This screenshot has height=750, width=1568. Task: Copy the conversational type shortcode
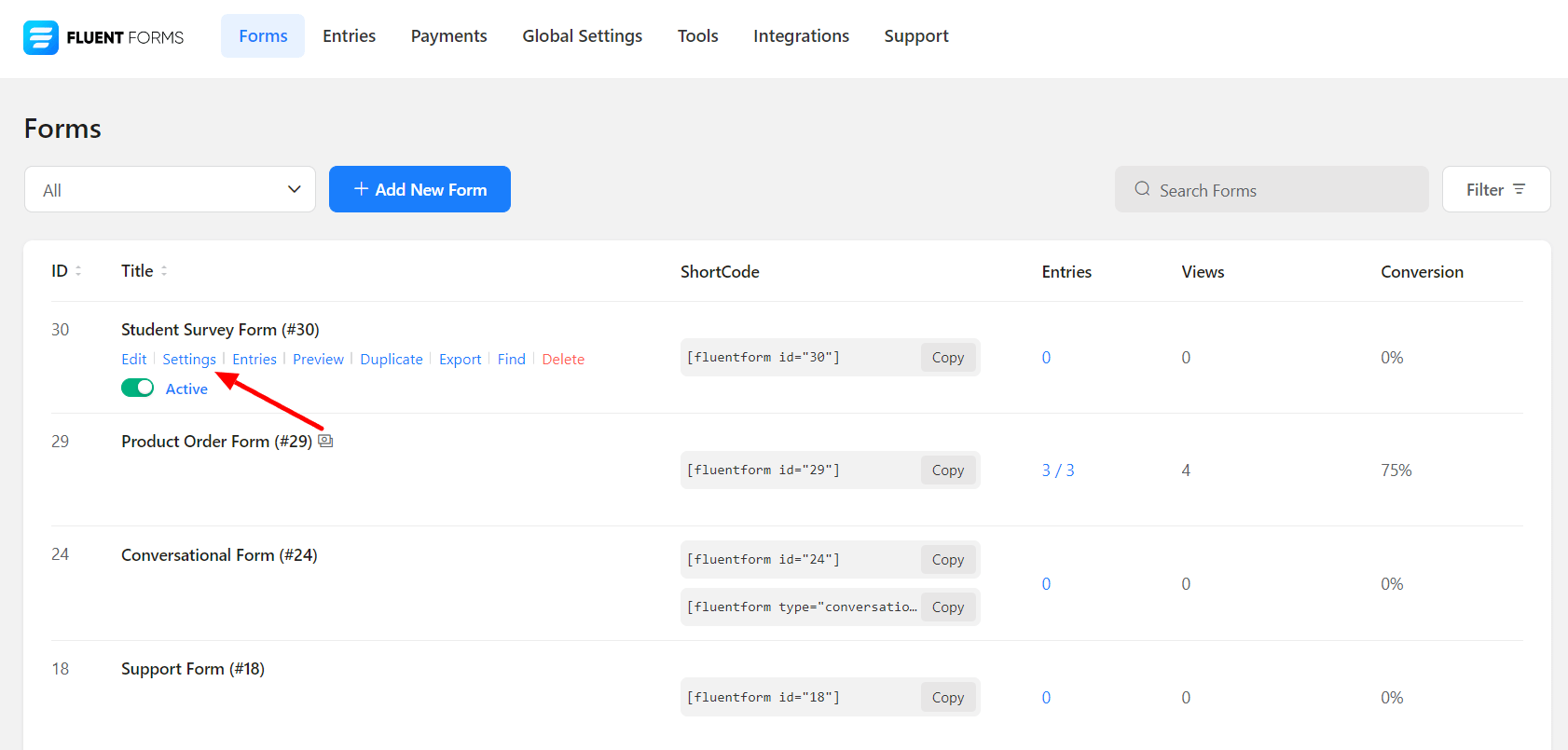click(947, 607)
